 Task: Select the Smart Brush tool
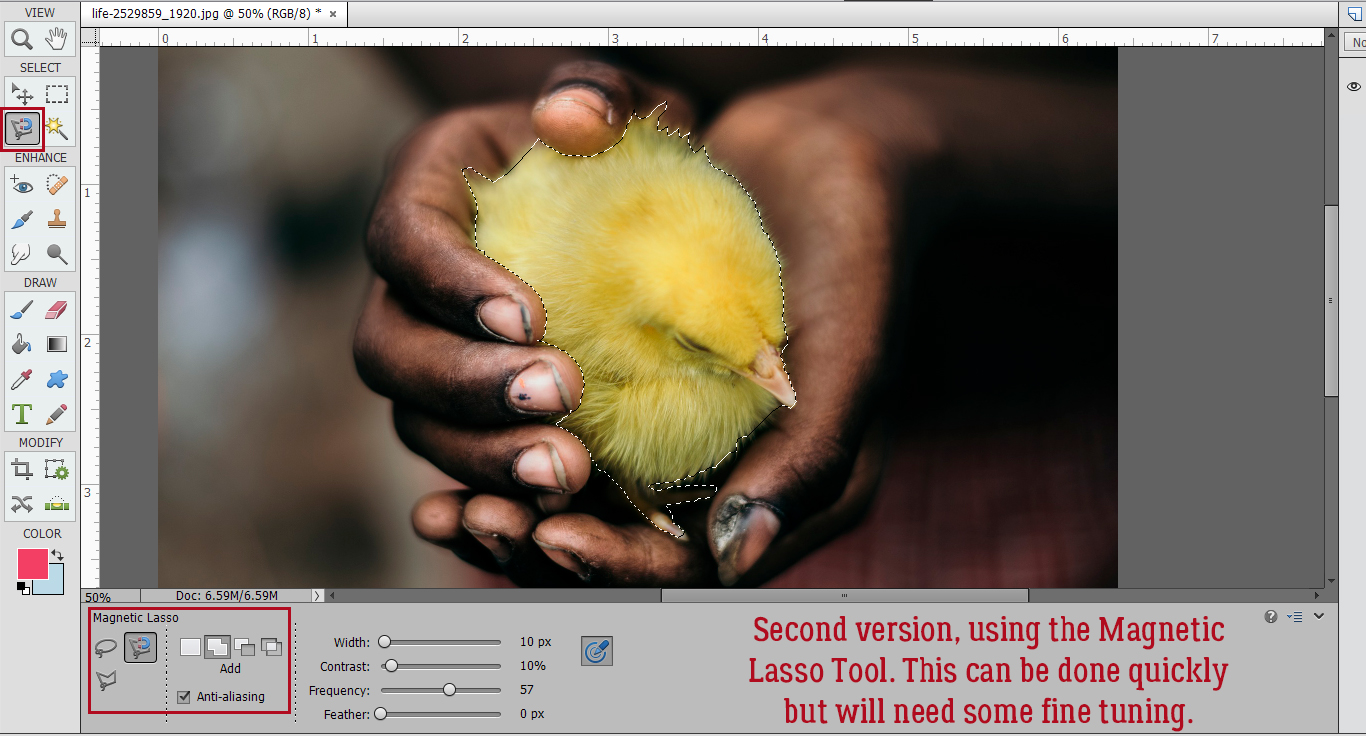[x=22, y=220]
